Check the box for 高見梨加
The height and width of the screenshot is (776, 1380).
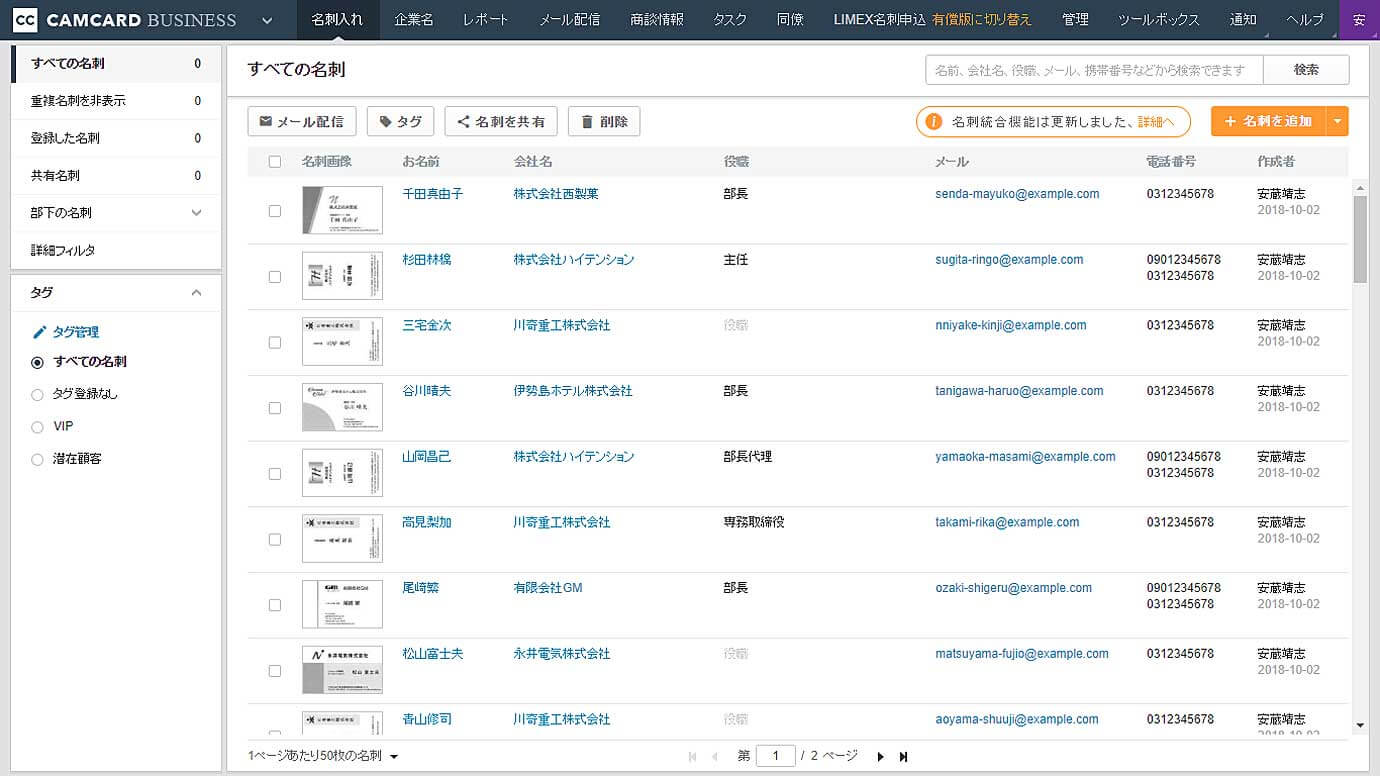point(275,540)
